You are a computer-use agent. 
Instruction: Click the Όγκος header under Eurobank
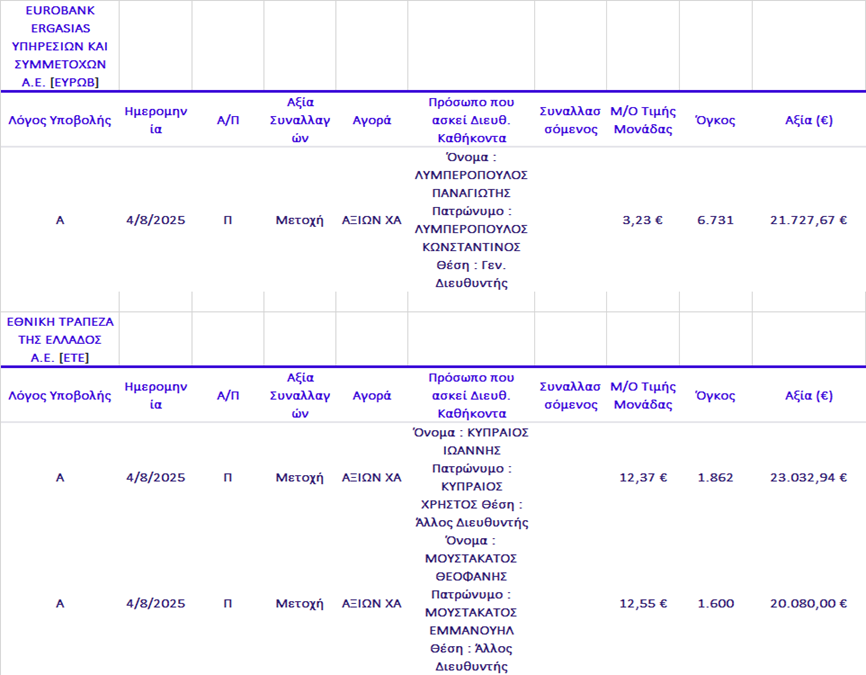point(715,120)
